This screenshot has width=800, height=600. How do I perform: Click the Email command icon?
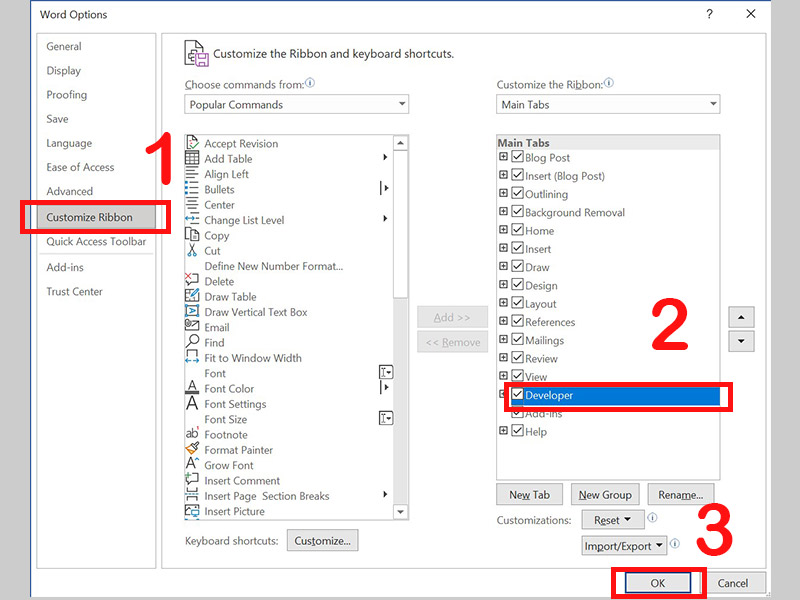pos(192,326)
